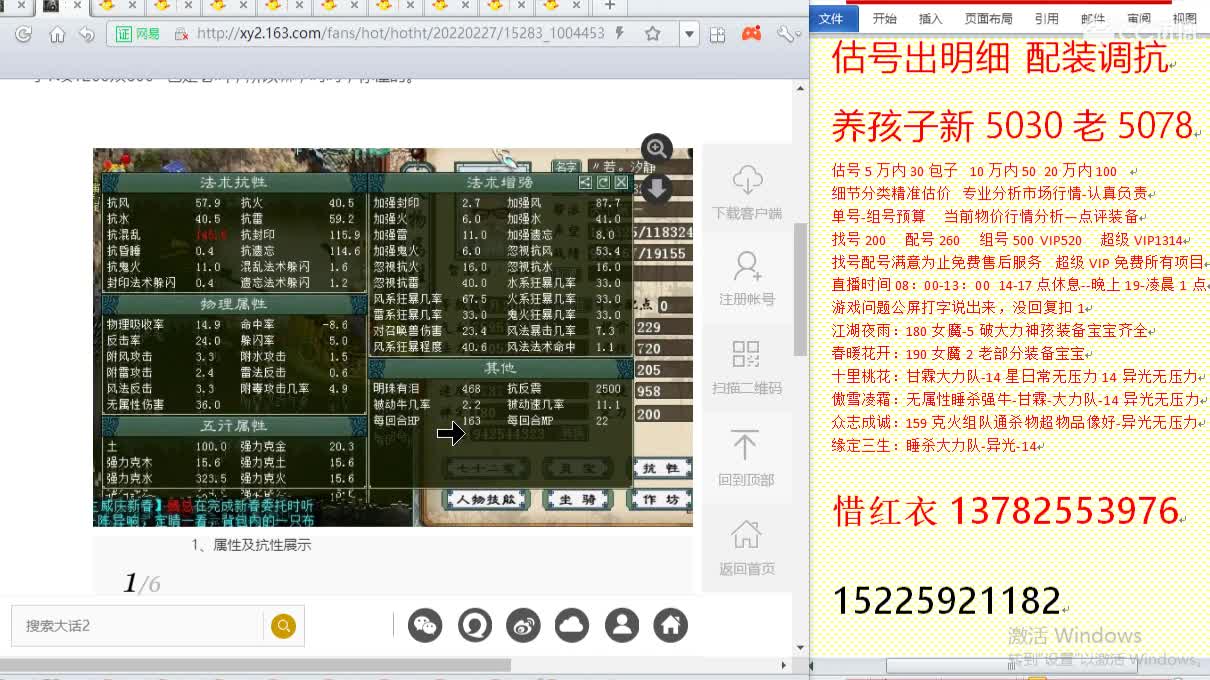This screenshot has height=680, width=1210.
Task: Click the dimmed 灵宝 button
Action: [x=577, y=468]
